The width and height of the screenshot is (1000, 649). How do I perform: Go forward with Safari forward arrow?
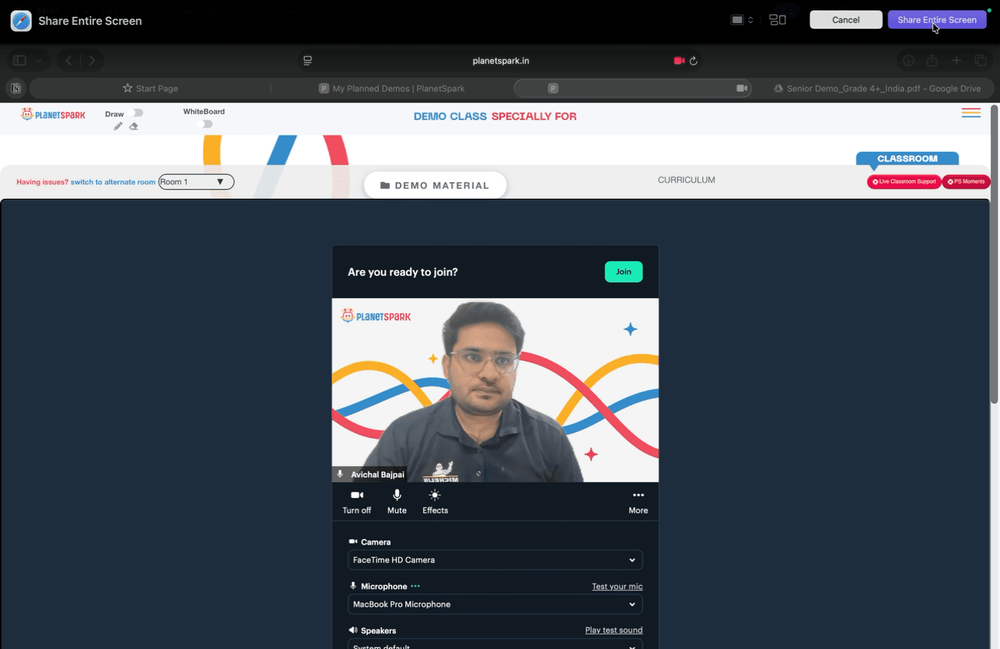tap(92, 61)
